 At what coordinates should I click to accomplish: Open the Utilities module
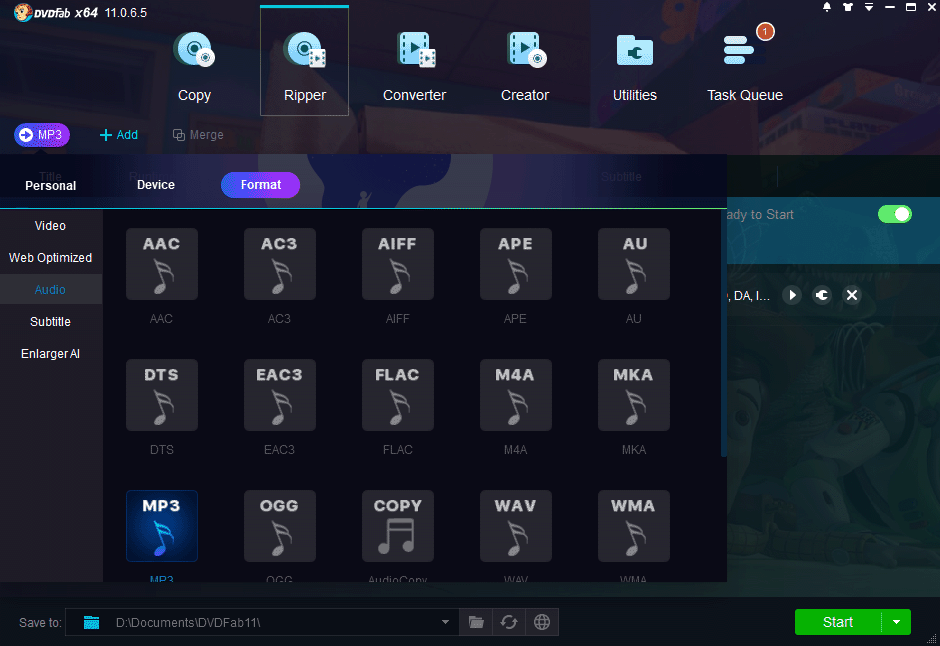(634, 66)
